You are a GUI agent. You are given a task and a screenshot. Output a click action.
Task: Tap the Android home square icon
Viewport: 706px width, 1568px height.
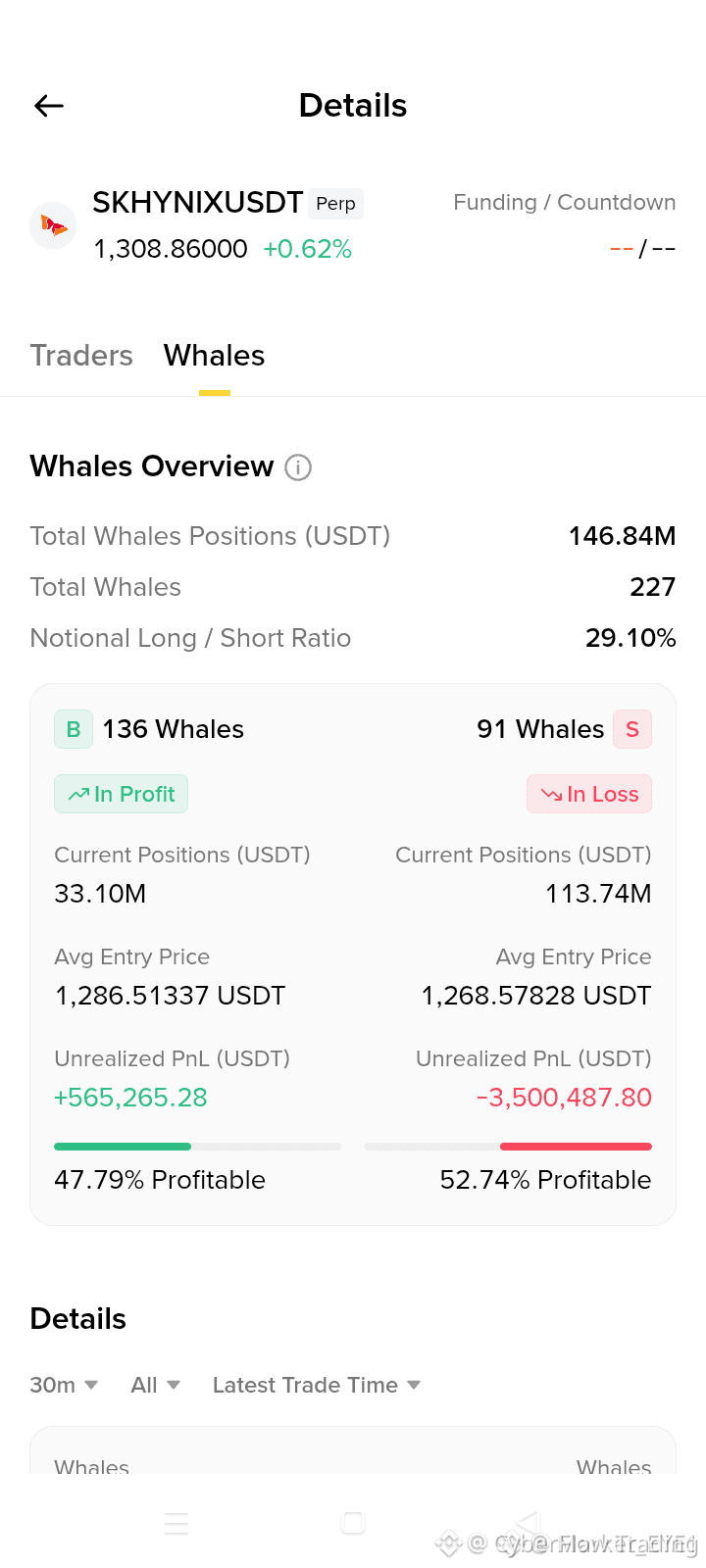[x=353, y=1523]
